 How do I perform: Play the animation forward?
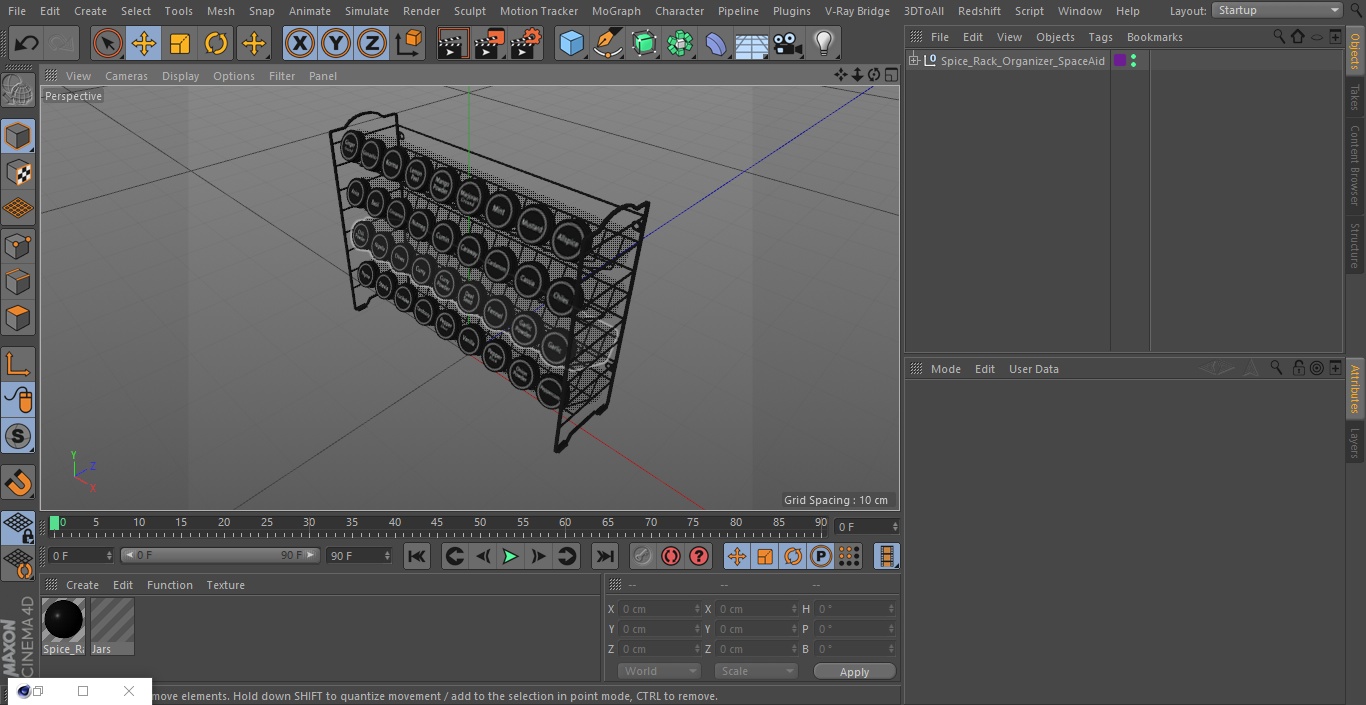point(510,556)
